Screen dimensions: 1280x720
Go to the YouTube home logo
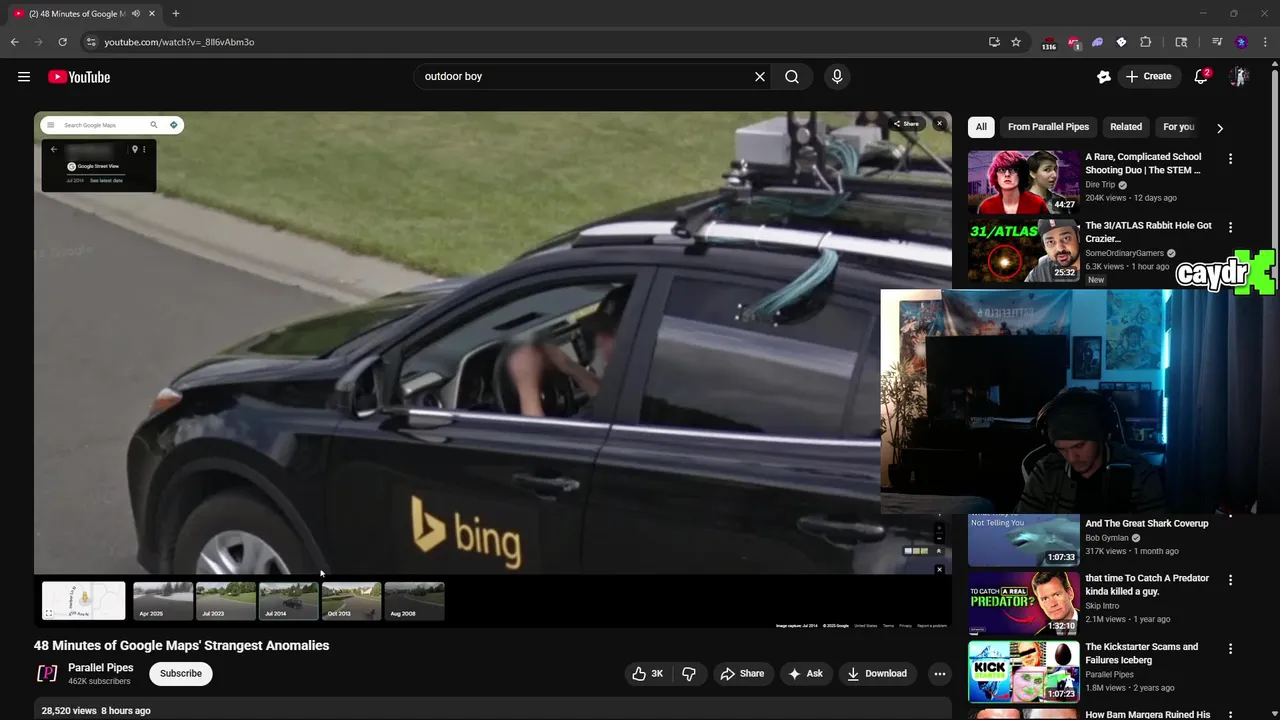79,77
